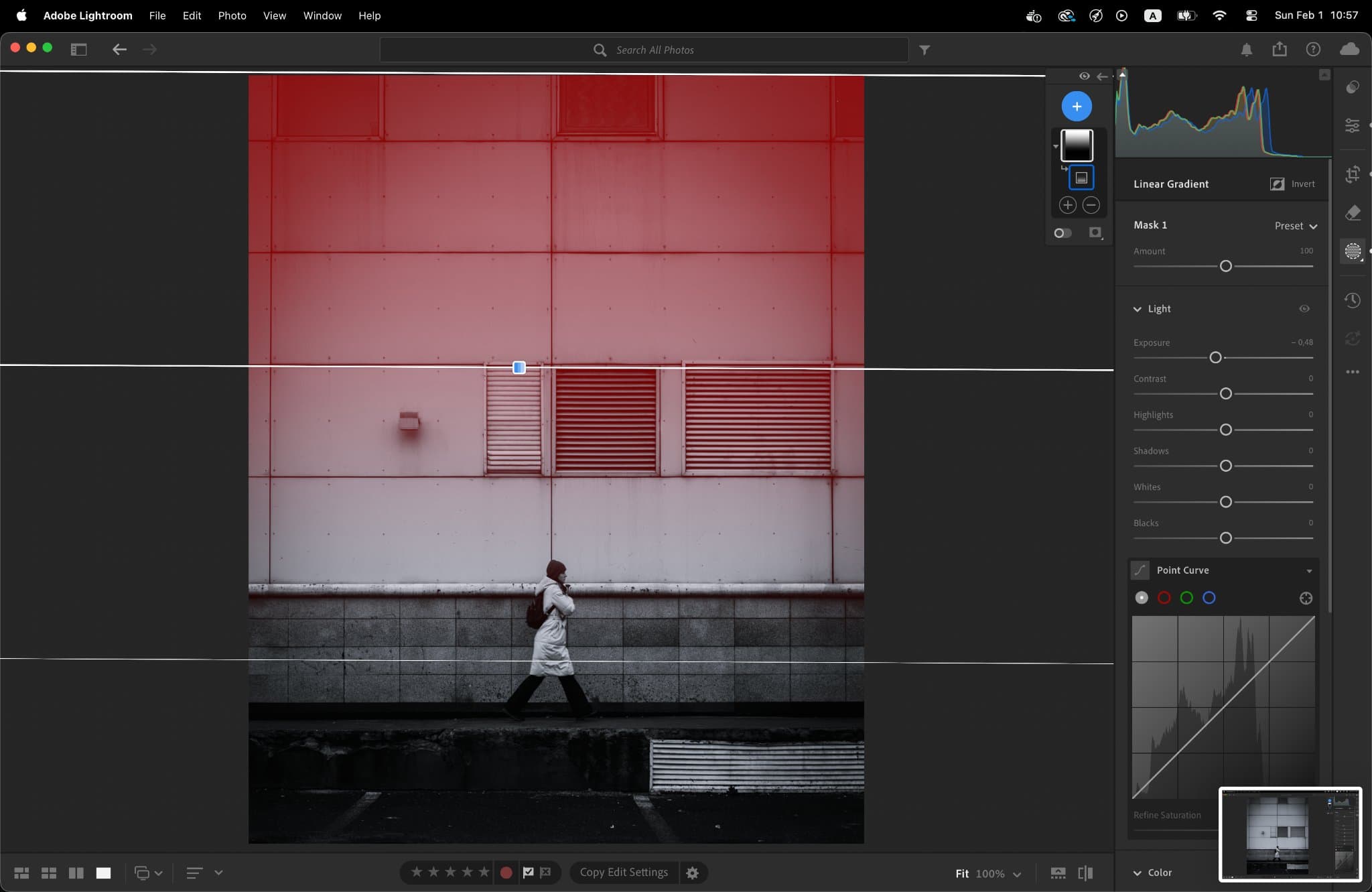
Task: Click the Exposure slider handle
Action: click(x=1215, y=357)
